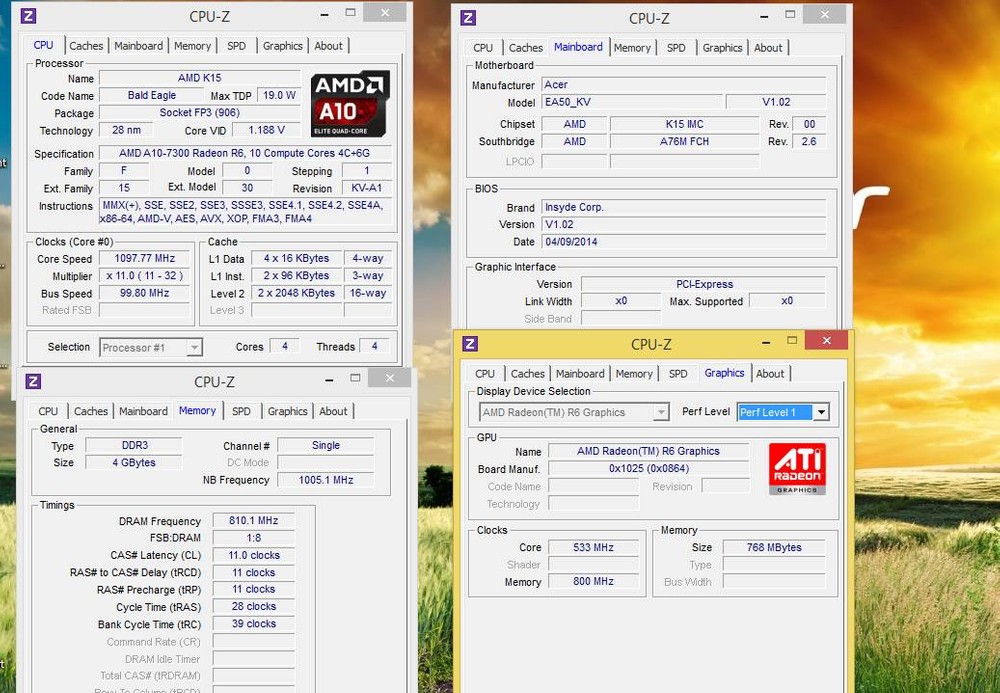Close the CPU-Z window showing GPU info

pyautogui.click(x=826, y=342)
